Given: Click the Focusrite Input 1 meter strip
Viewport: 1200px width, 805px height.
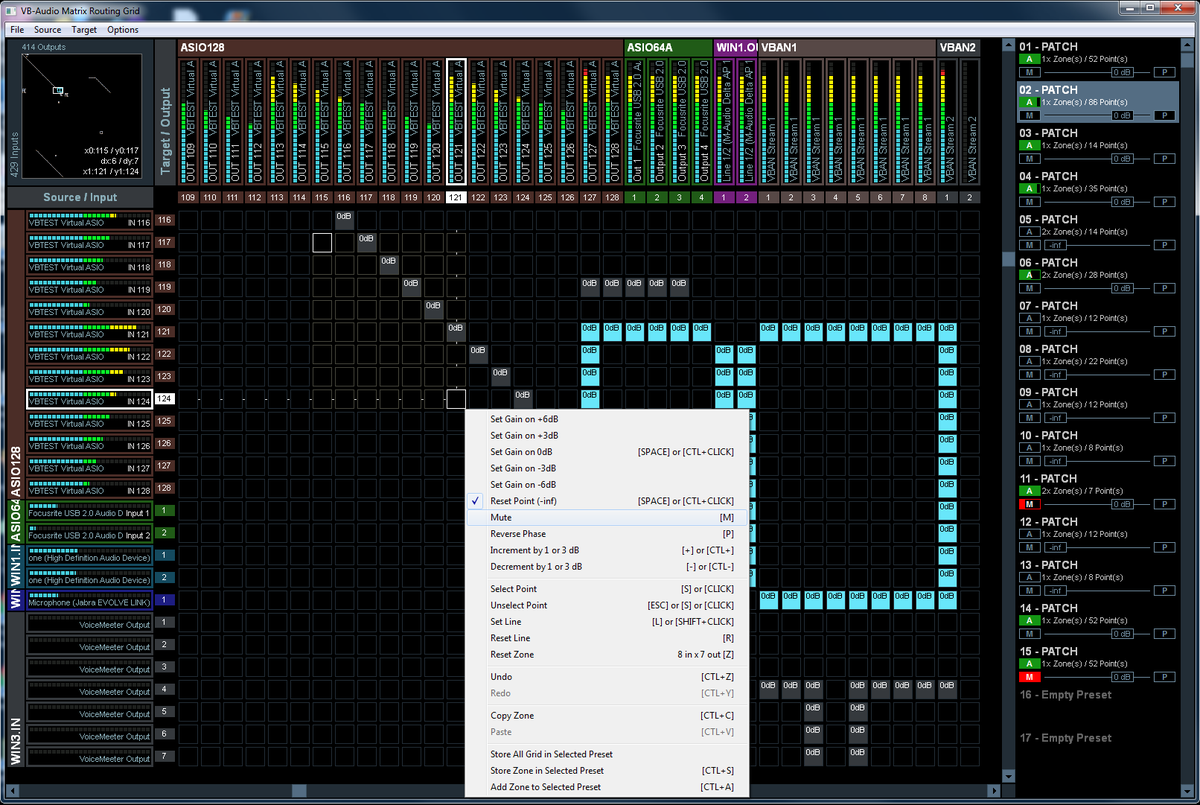Looking at the screenshot, I should [x=89, y=512].
